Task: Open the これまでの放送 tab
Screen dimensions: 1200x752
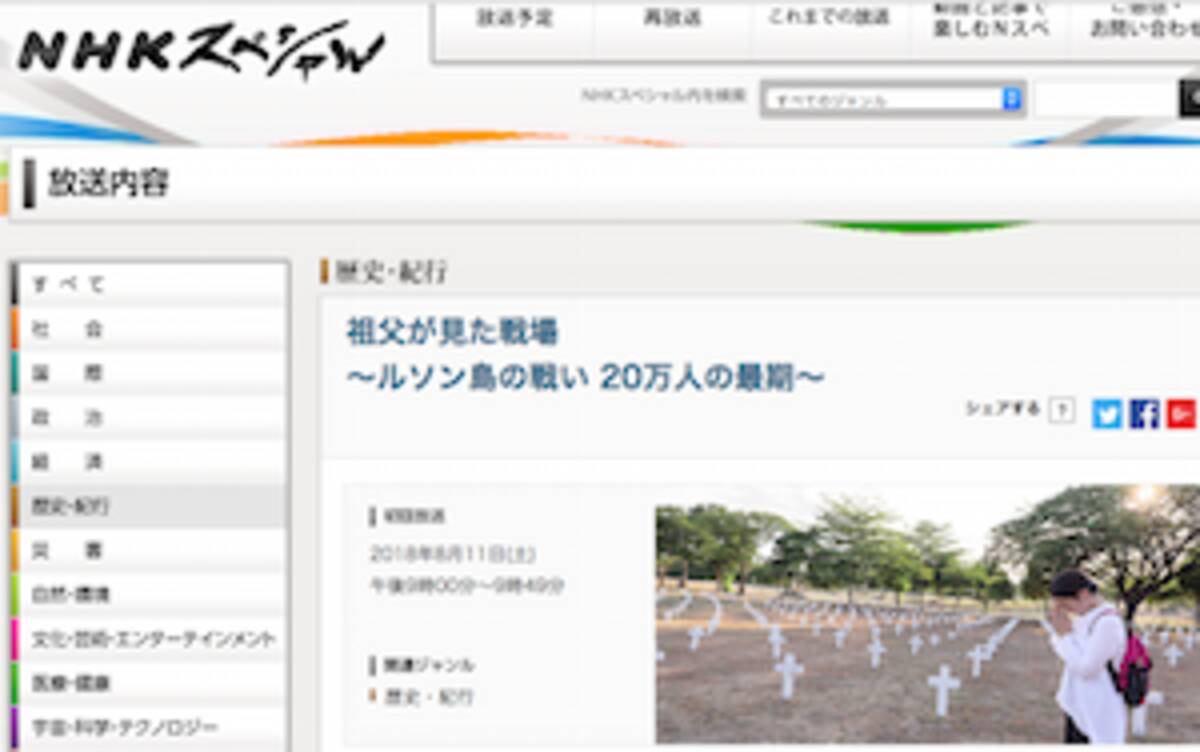Action: (x=829, y=20)
